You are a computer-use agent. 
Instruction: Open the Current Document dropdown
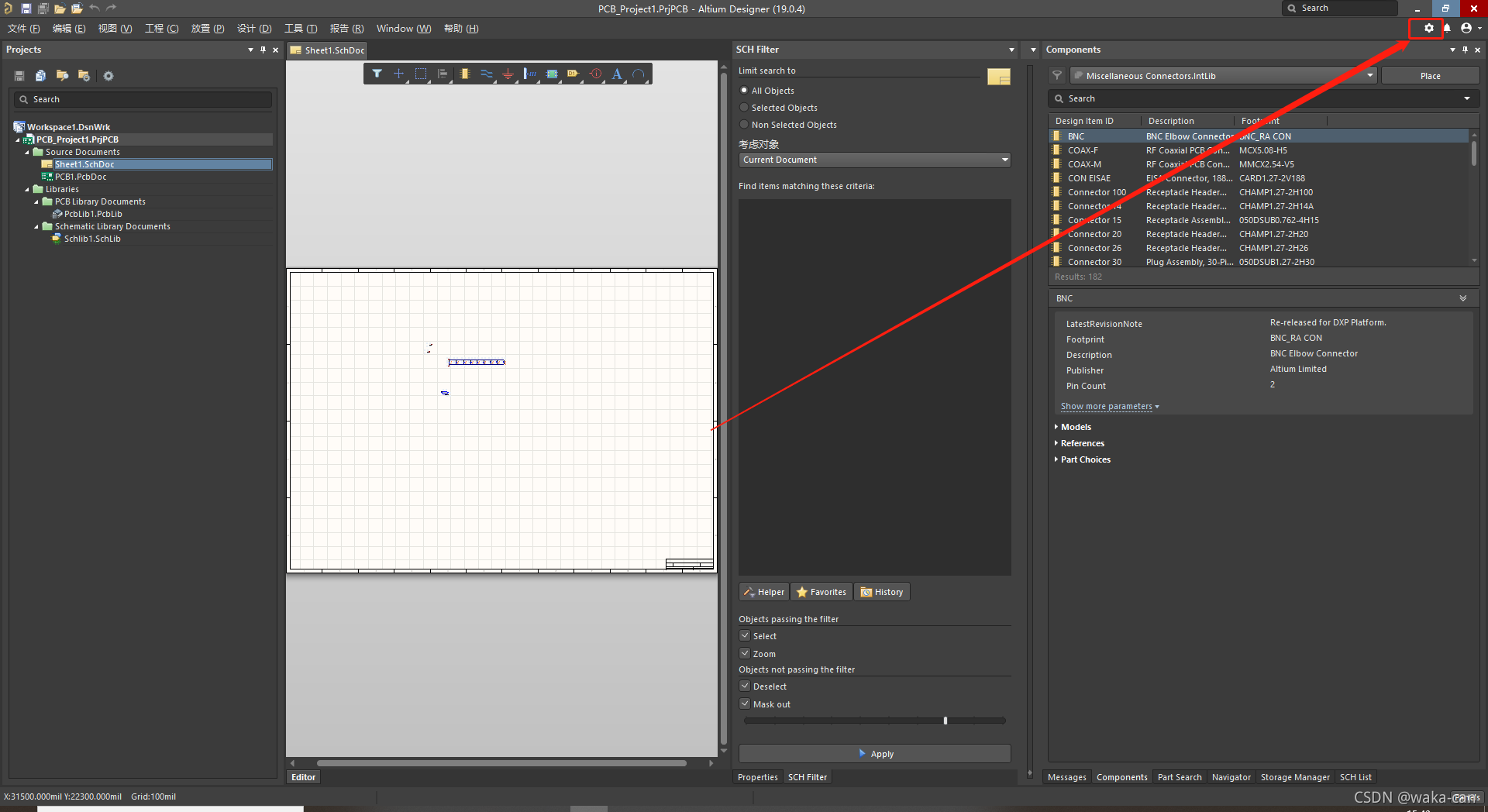(875, 160)
